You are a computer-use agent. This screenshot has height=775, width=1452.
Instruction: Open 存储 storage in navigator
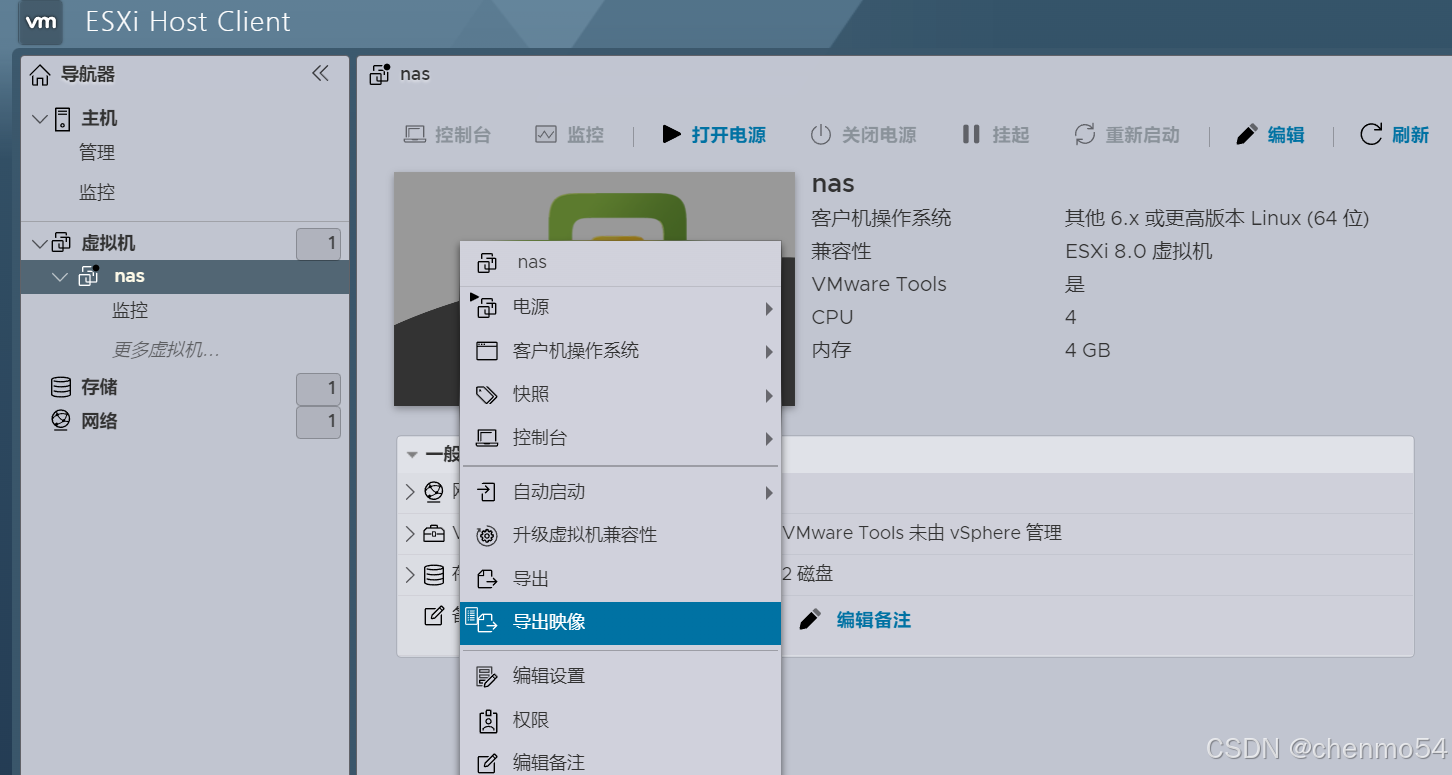click(x=99, y=387)
